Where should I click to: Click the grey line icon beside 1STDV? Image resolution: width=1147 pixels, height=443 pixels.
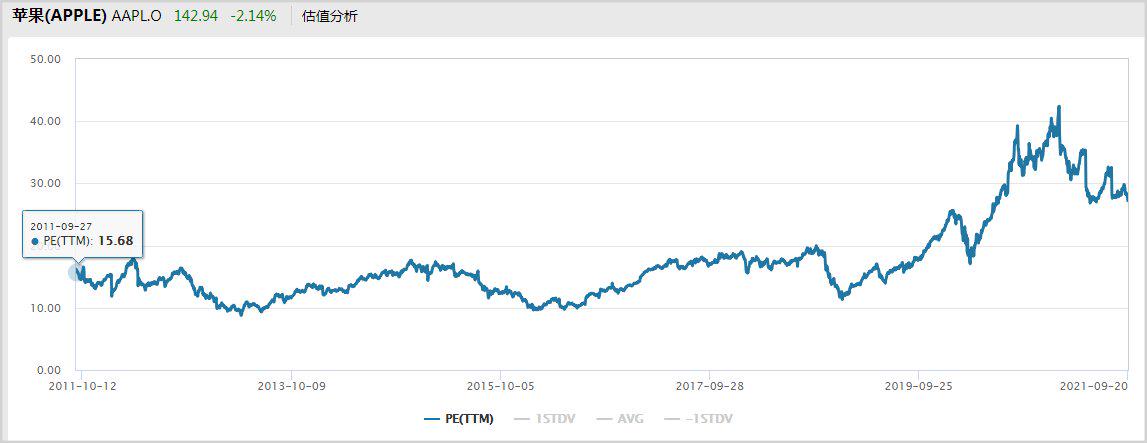pos(520,419)
